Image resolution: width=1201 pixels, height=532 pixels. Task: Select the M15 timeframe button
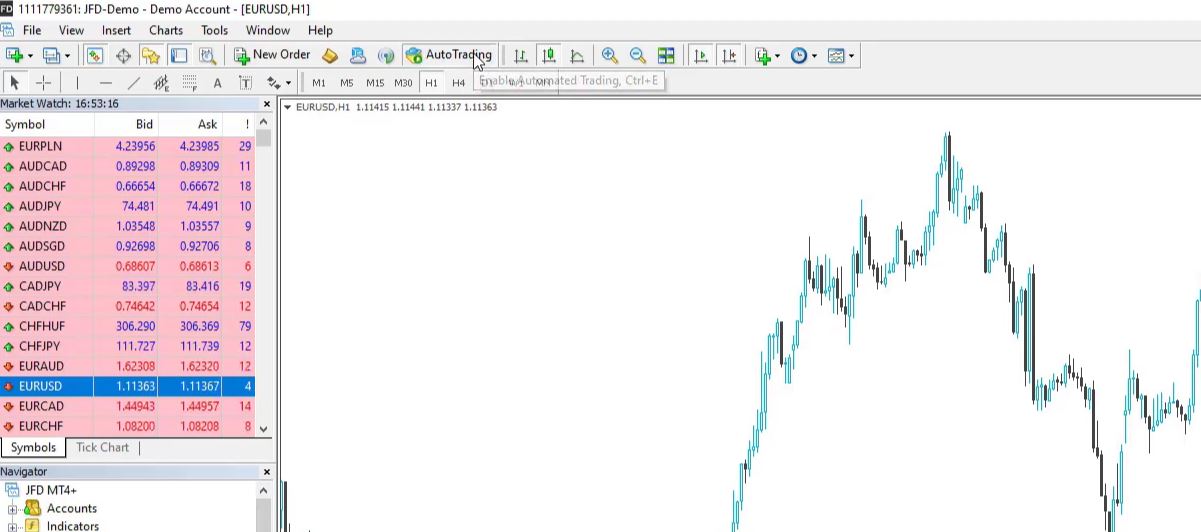pyautogui.click(x=375, y=83)
